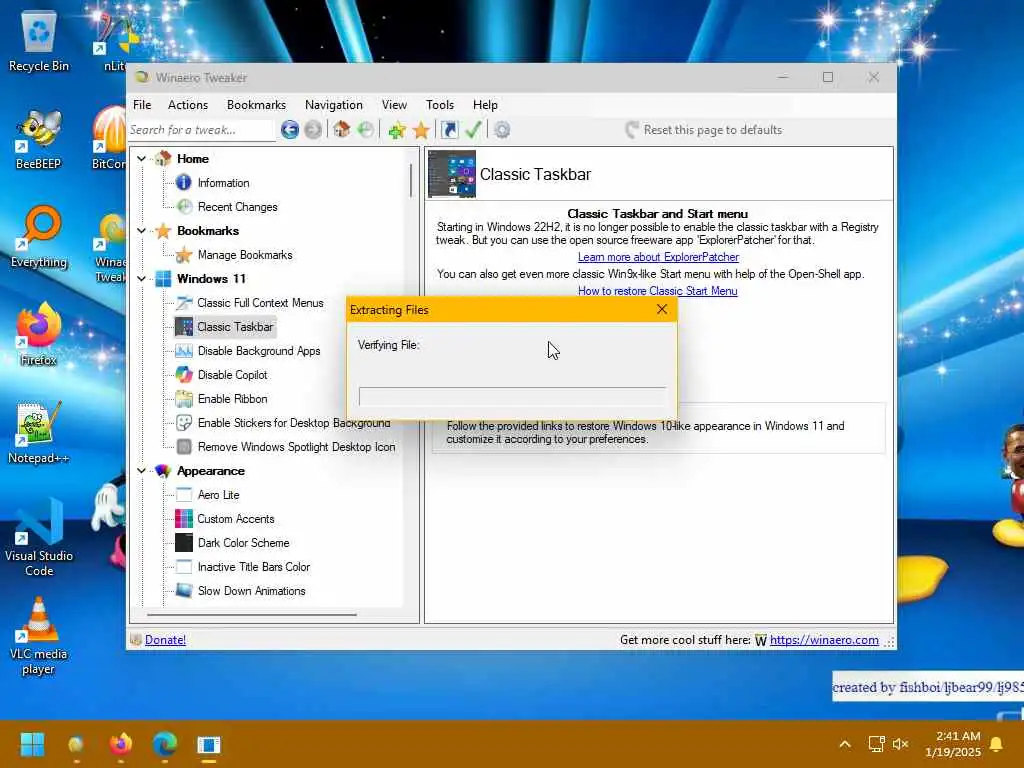Open VLC media player desktop shortcut
This screenshot has width=1024, height=768.
click(39, 636)
